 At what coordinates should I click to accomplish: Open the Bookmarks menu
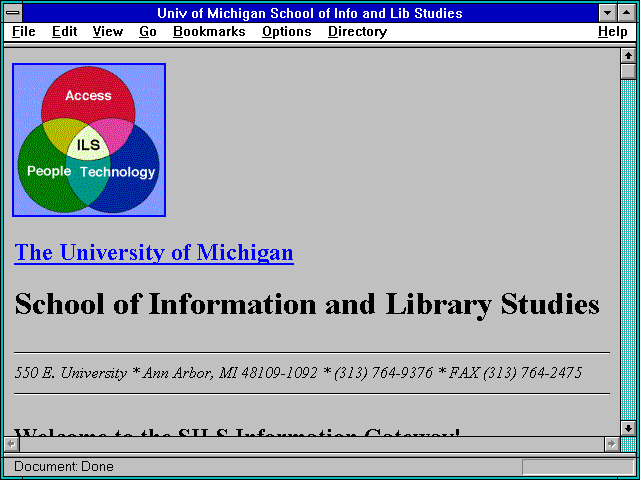tap(209, 32)
